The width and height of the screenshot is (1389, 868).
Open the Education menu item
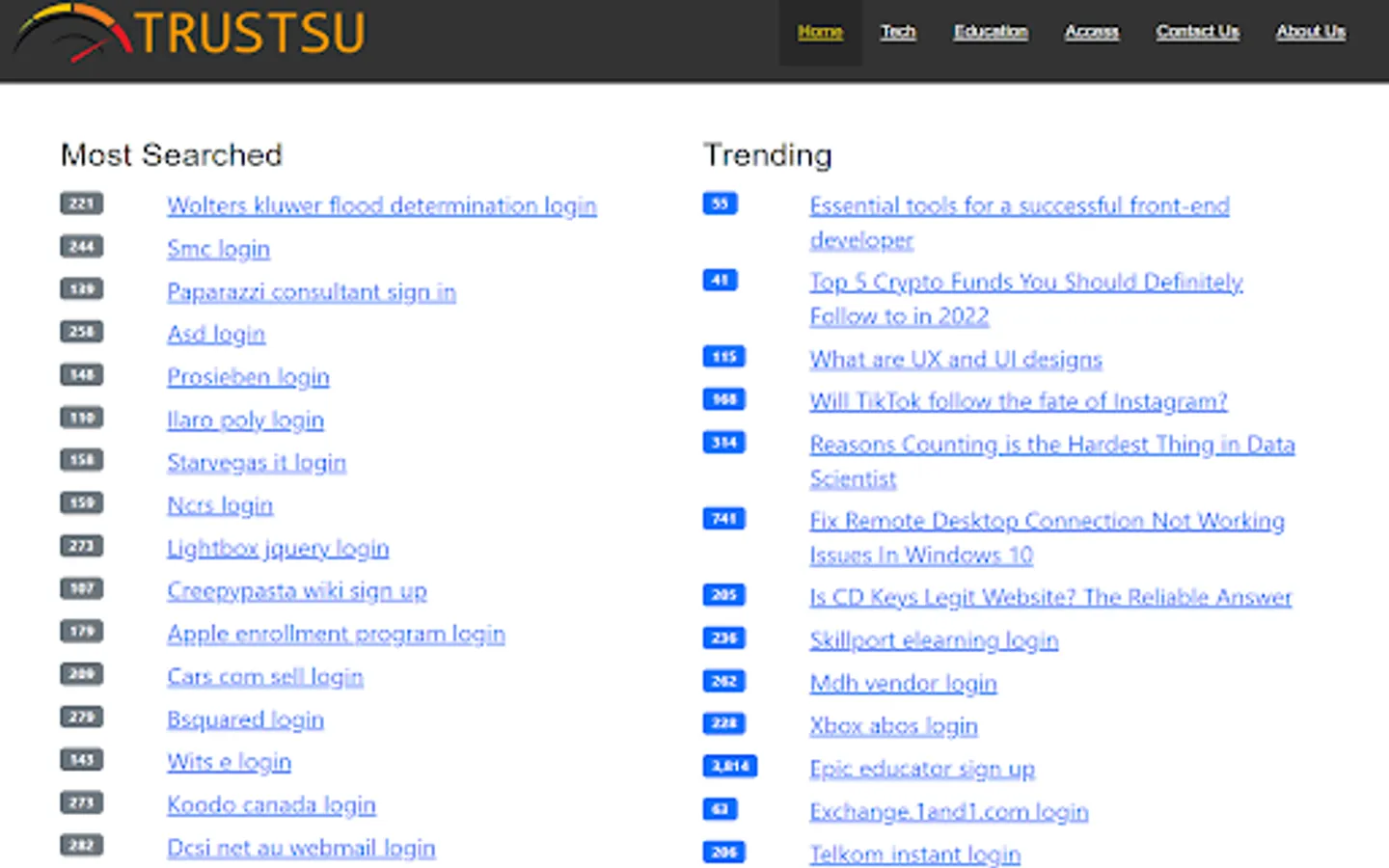(x=991, y=32)
